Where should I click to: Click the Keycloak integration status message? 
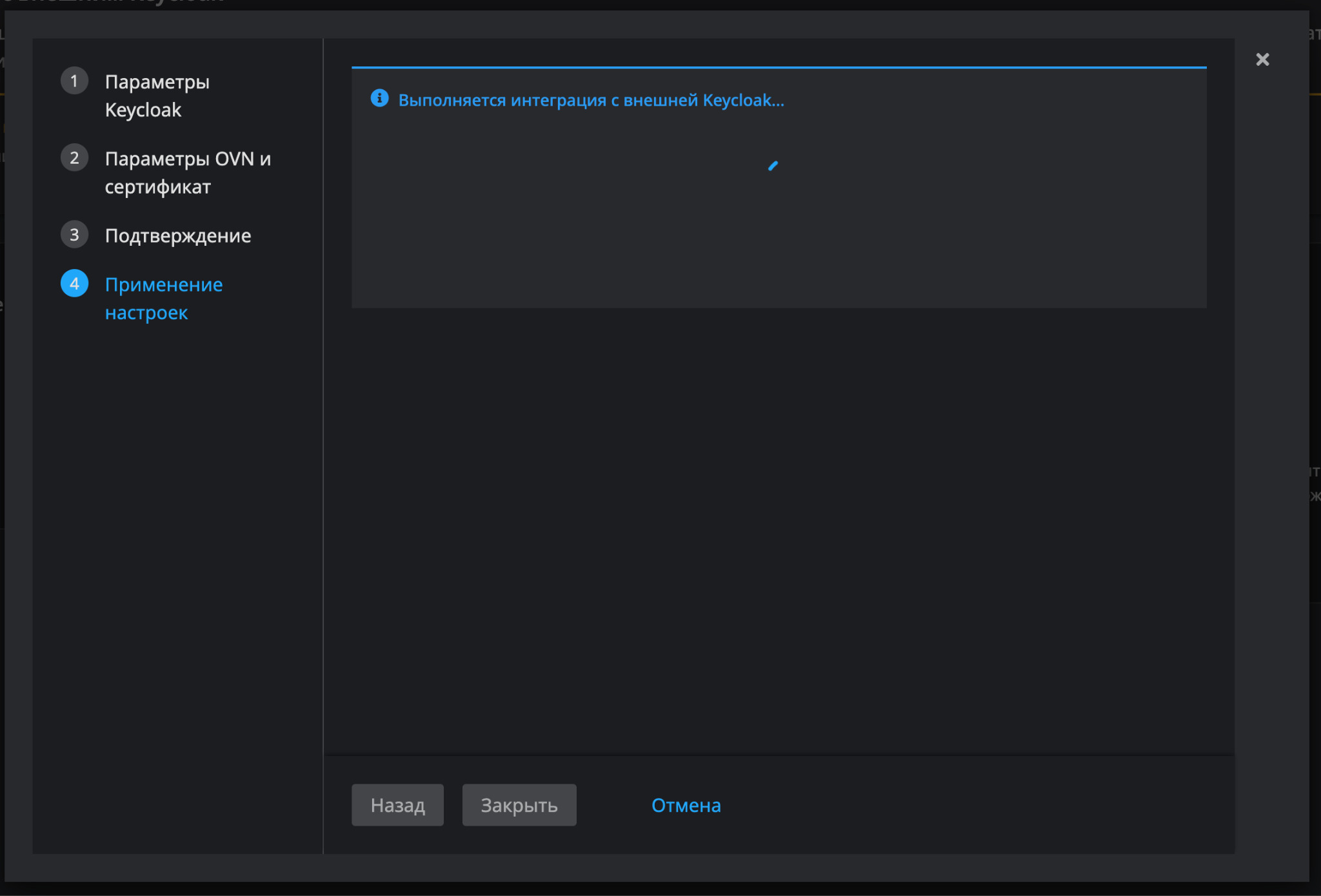(x=590, y=101)
